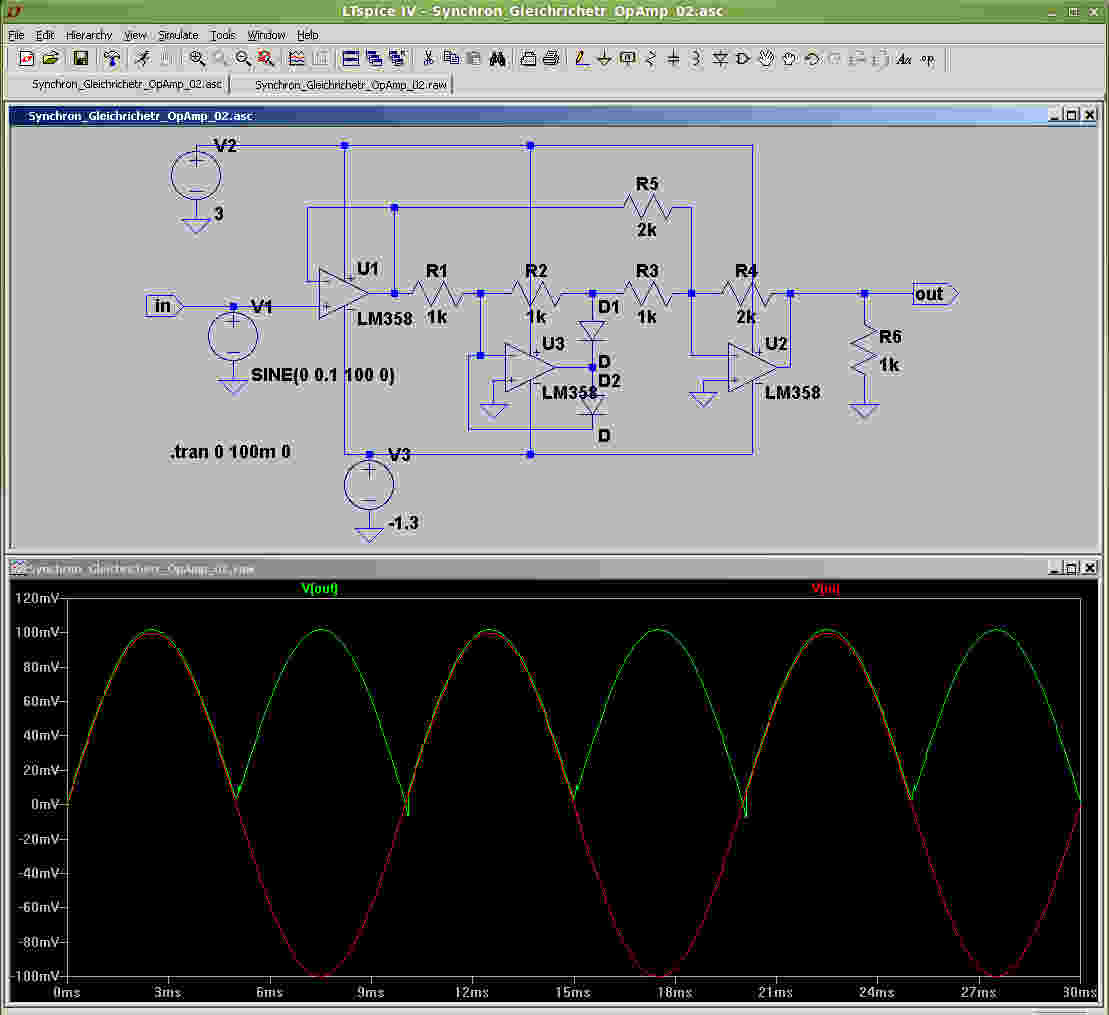
Task: Select the Move hand tool
Action: point(766,59)
